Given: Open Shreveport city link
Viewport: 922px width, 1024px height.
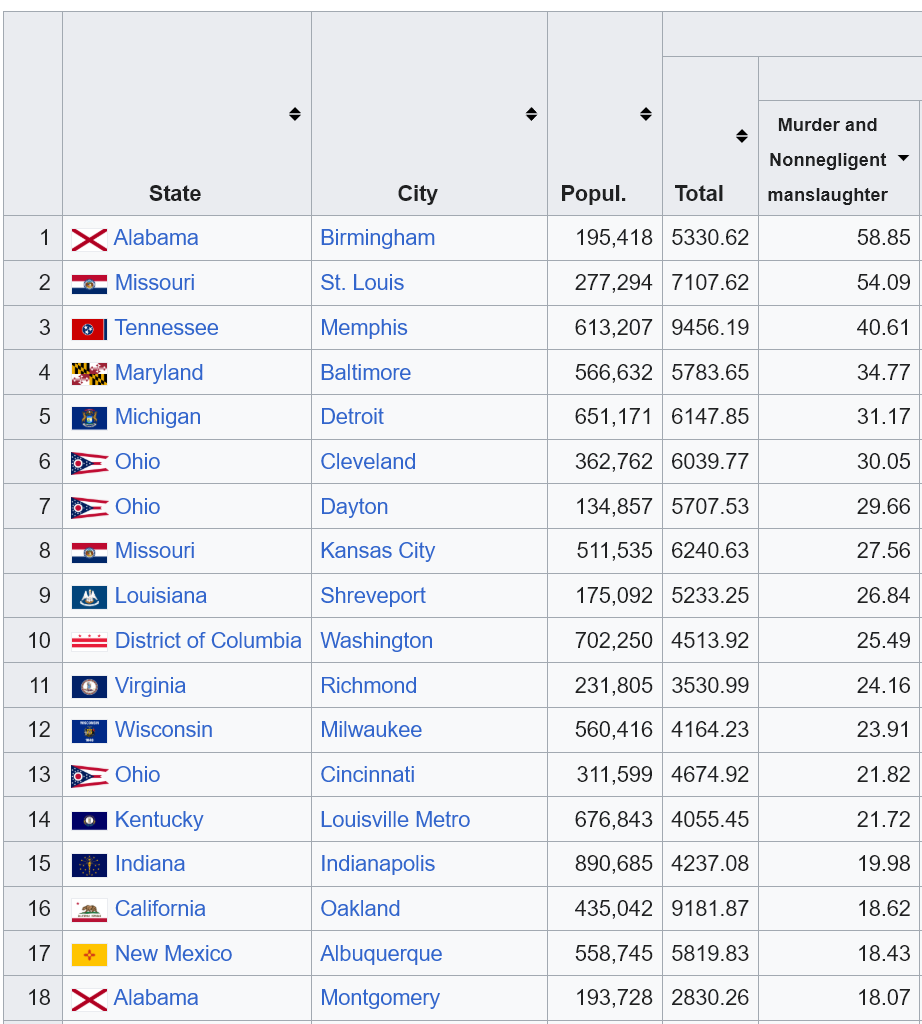Looking at the screenshot, I should (373, 596).
